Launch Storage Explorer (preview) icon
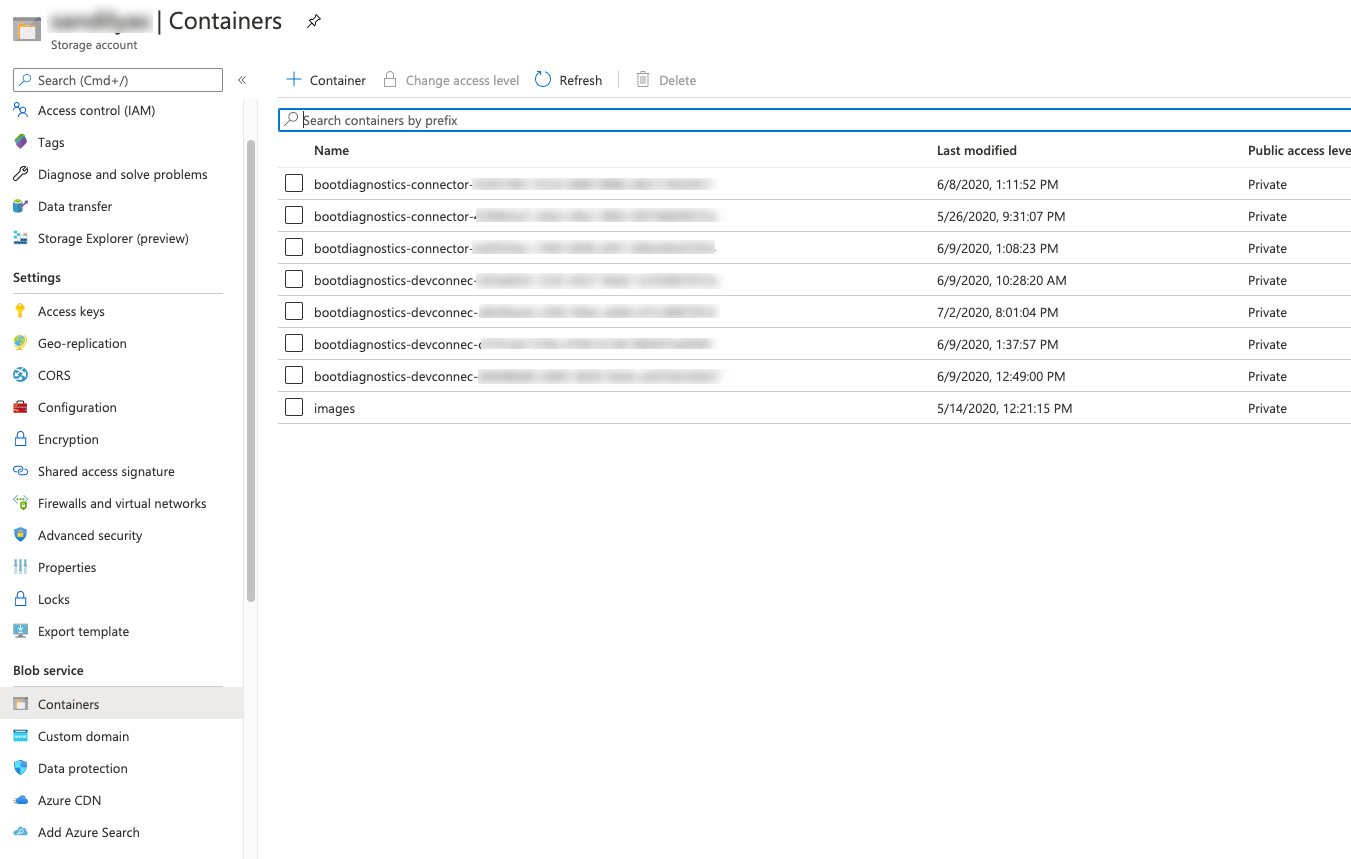This screenshot has height=859, width=1351. [x=20, y=238]
